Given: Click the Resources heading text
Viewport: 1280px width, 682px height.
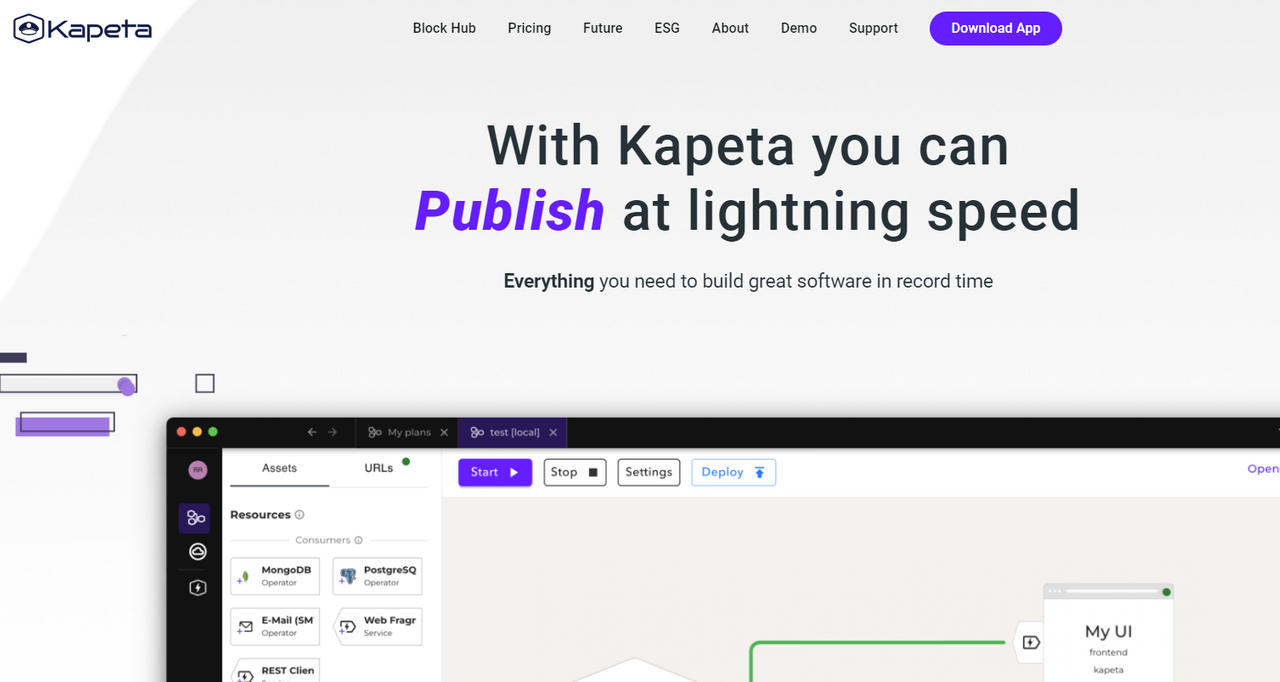Looking at the screenshot, I should [x=260, y=515].
